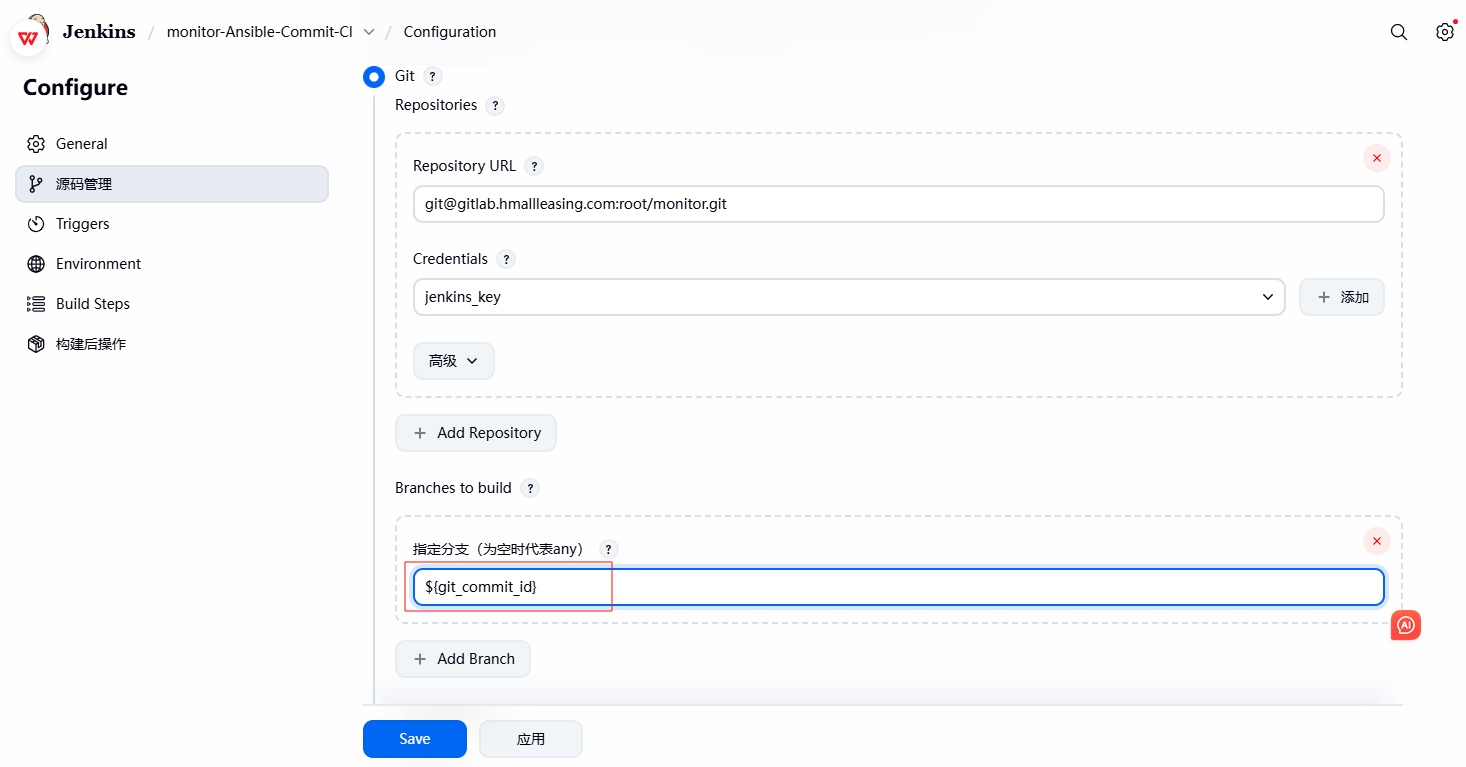The height and width of the screenshot is (767, 1466).
Task: Select the Git radio button
Action: (374, 77)
